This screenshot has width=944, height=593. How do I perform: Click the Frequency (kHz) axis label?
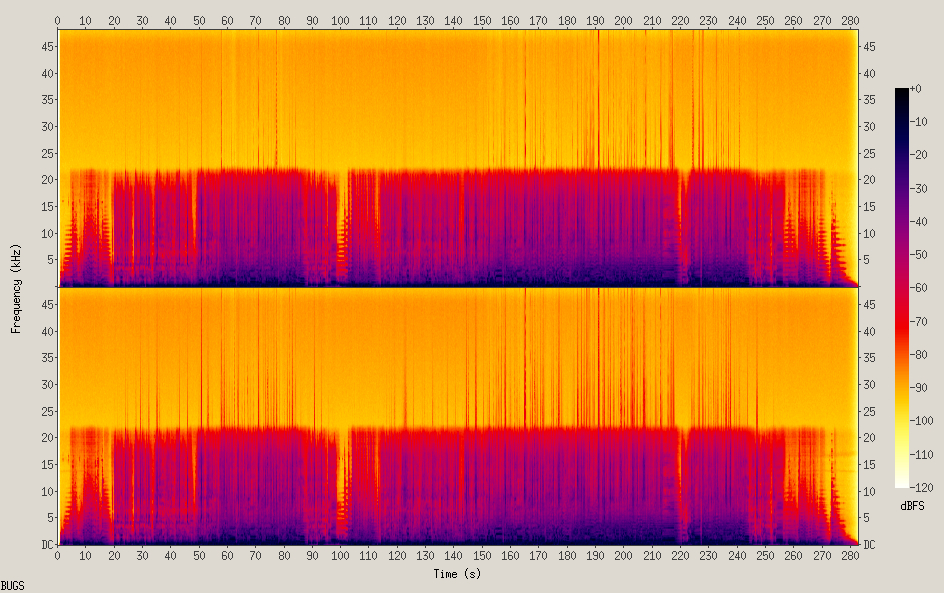16,288
